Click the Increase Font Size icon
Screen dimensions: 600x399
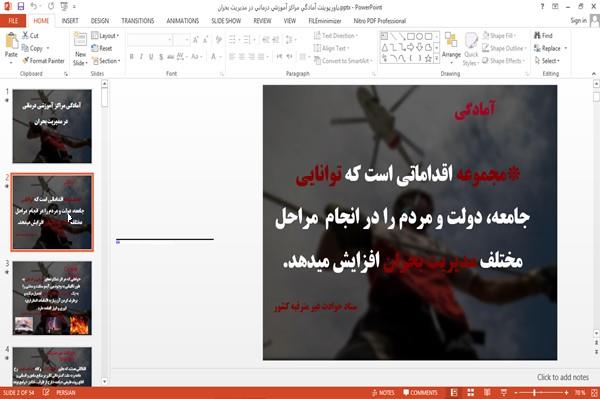click(x=196, y=39)
